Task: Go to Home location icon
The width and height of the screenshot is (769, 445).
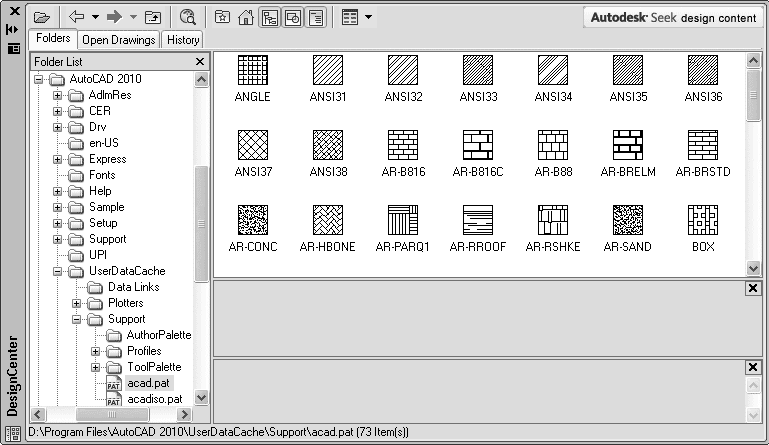Action: 246,18
